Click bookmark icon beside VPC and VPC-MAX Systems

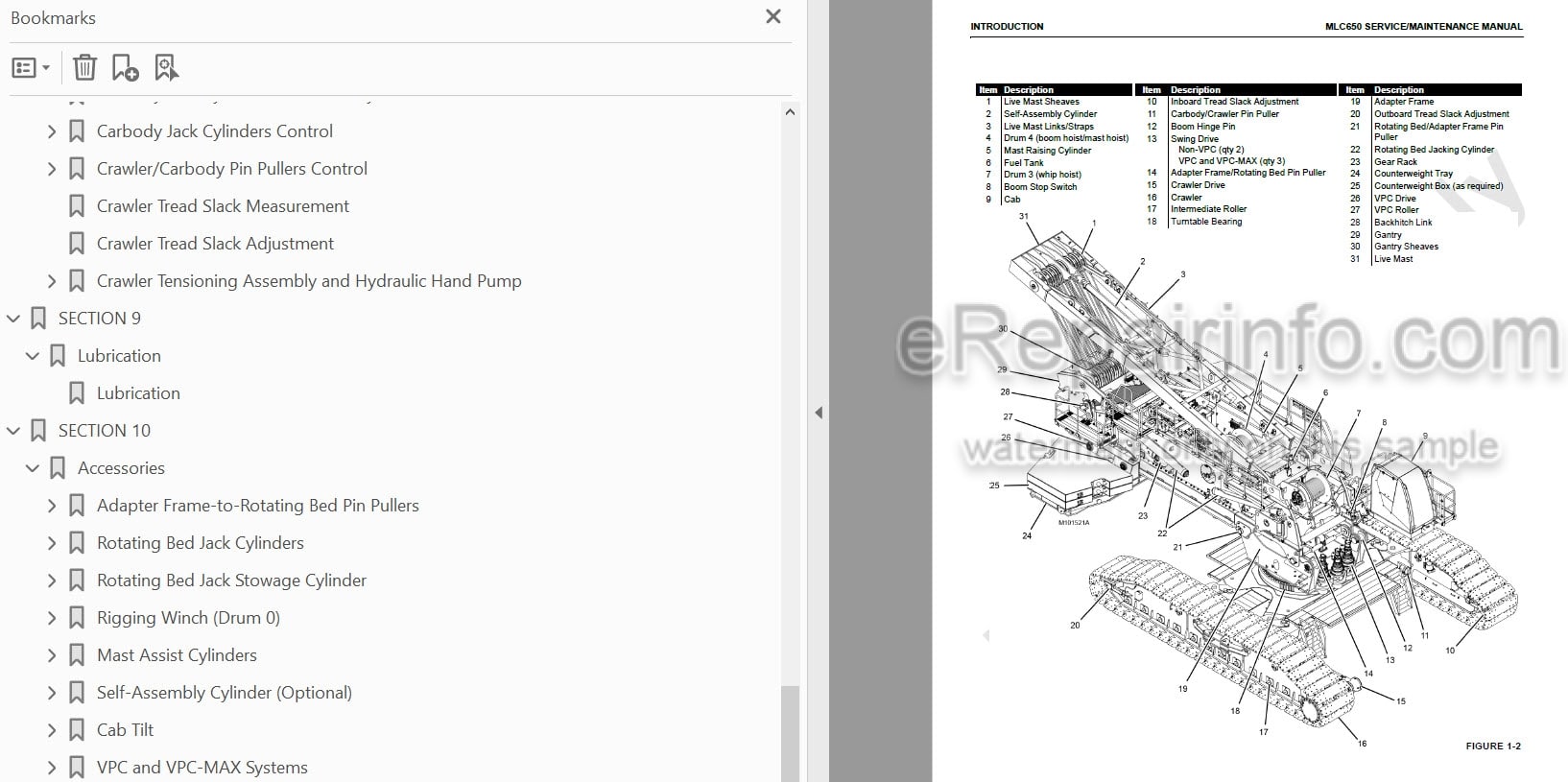[x=77, y=768]
